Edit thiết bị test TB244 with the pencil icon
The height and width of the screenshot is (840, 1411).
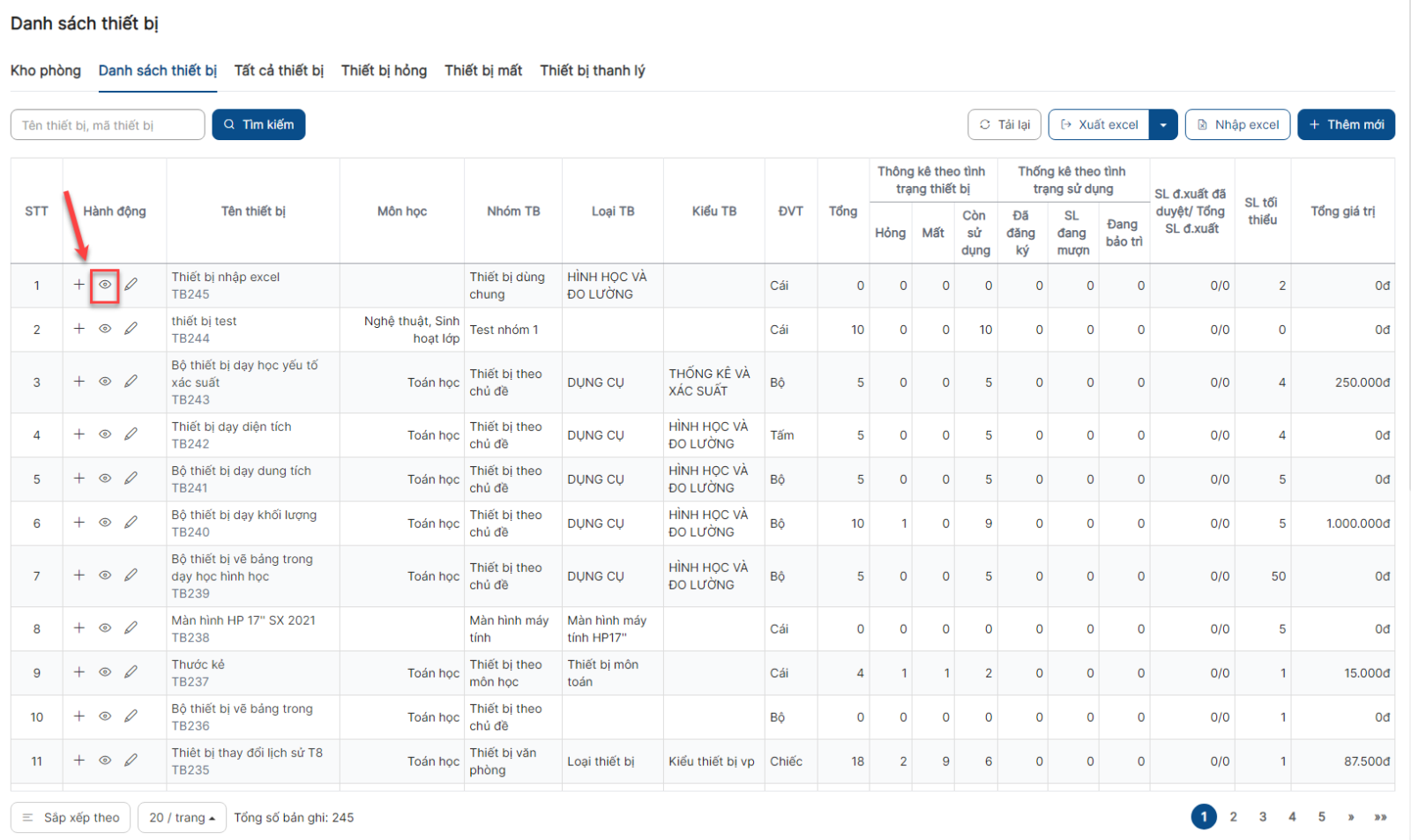(x=131, y=329)
